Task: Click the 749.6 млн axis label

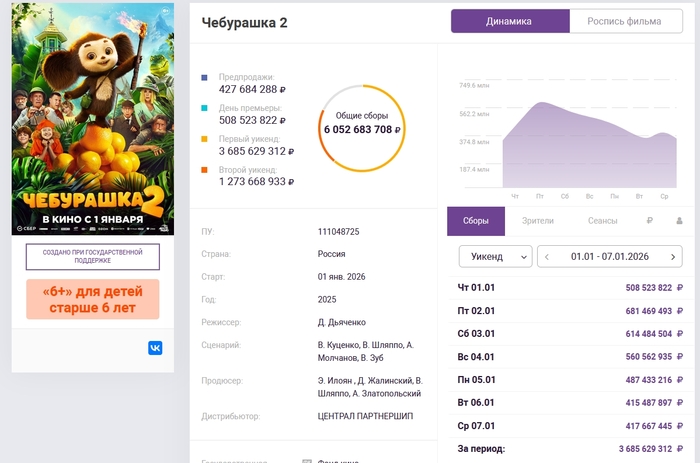Action: pyautogui.click(x=474, y=85)
